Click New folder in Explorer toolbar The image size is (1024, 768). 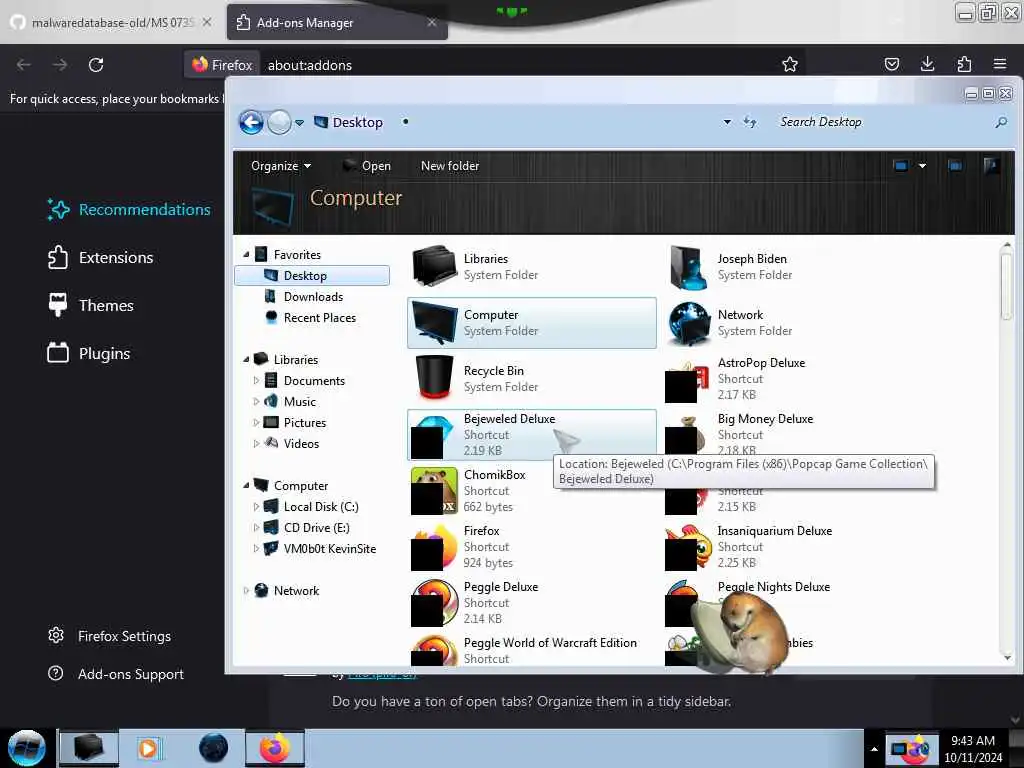click(x=450, y=166)
